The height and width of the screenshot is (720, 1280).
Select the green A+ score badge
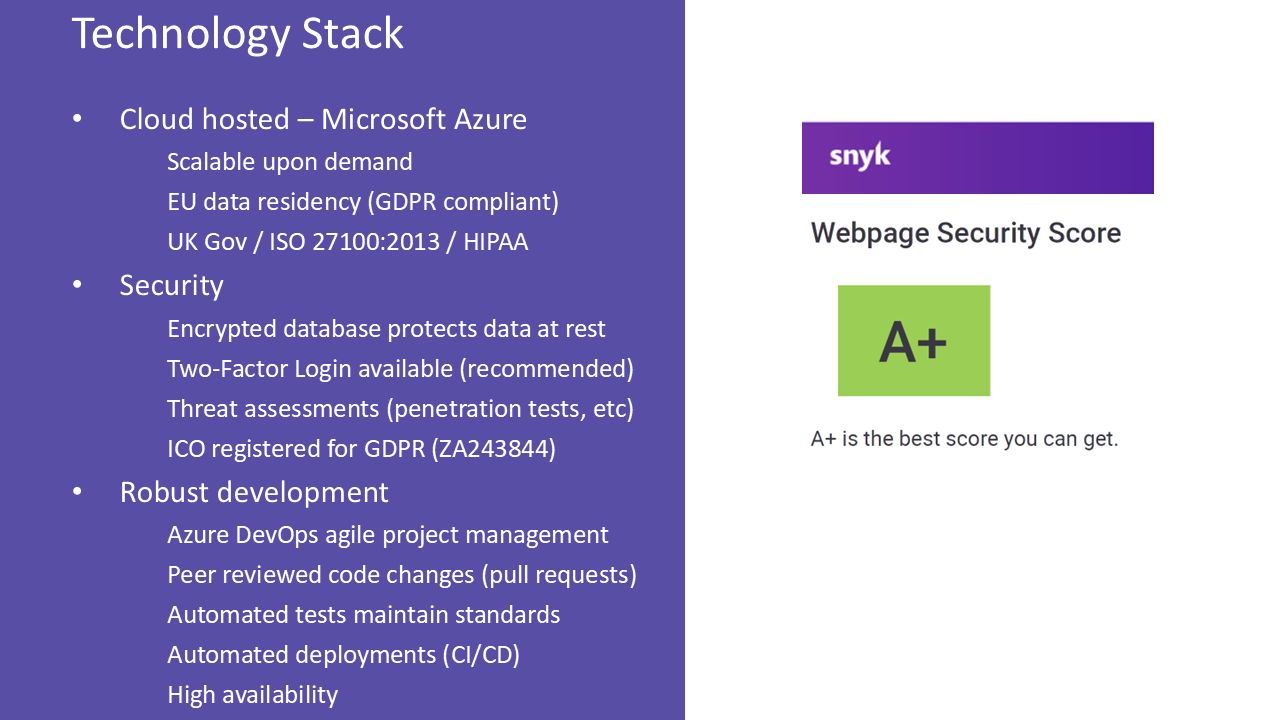coord(914,341)
